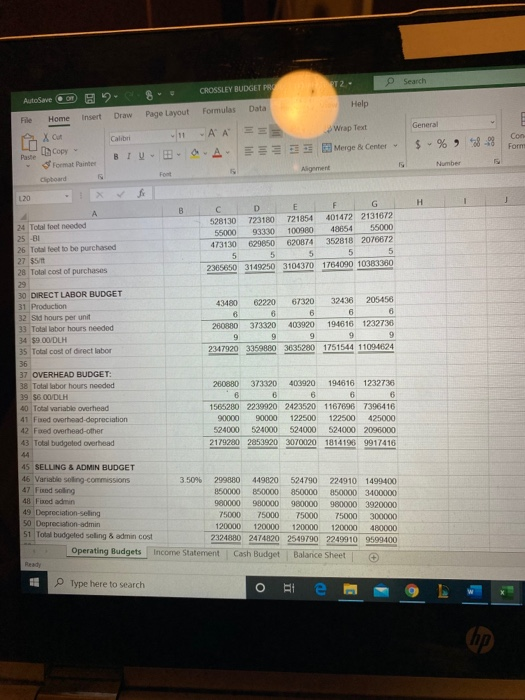This screenshot has height=700, width=525.
Task: Click 'Type here to search' taskbar box
Action: [x=147, y=585]
